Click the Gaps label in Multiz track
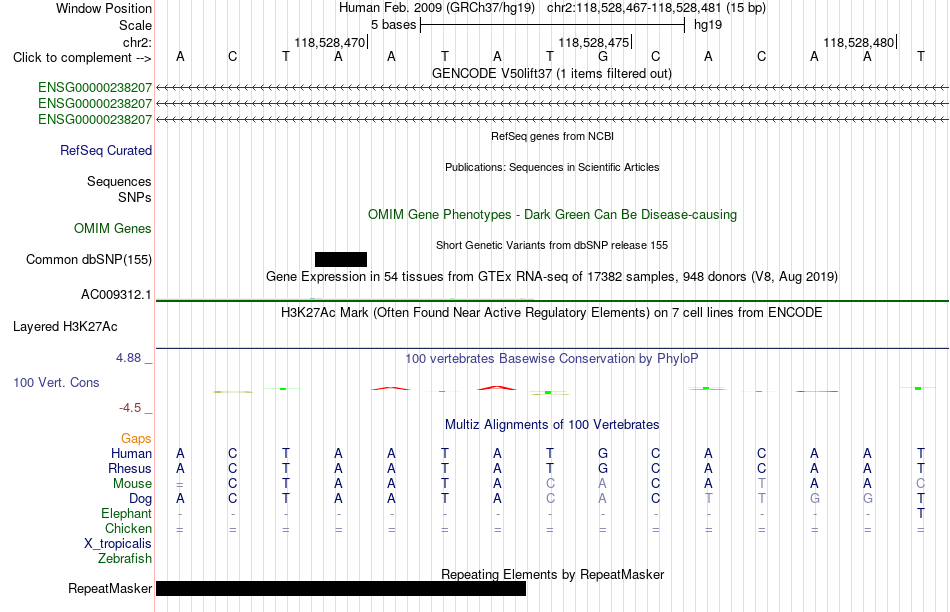The height and width of the screenshot is (612, 950). coord(136,438)
